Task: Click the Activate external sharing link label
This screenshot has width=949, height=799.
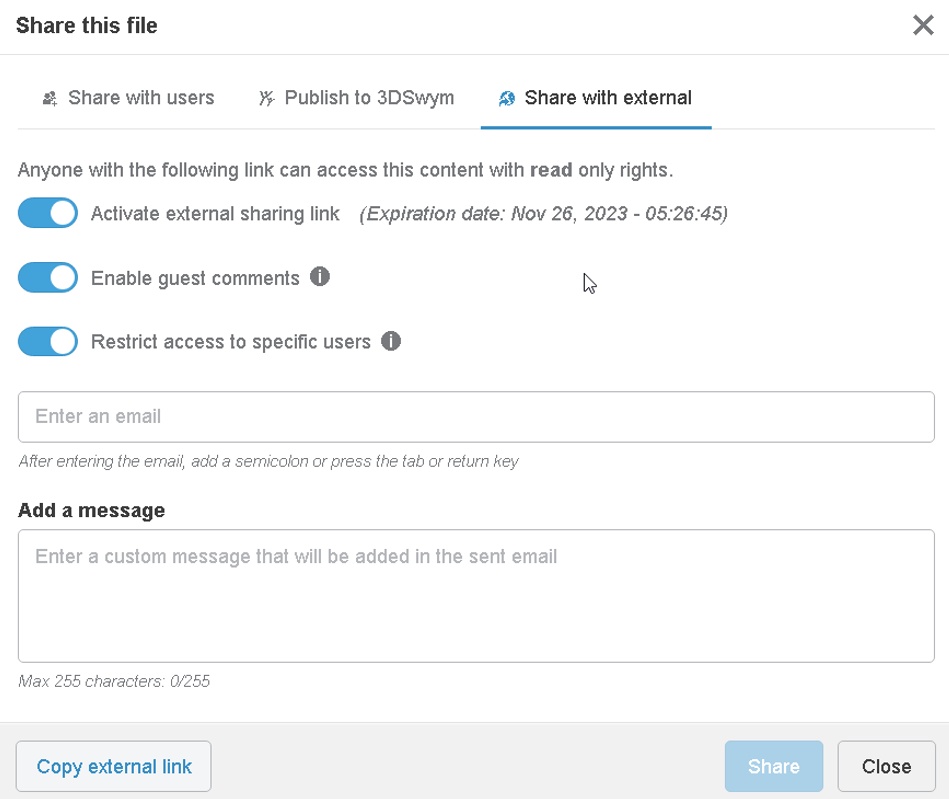Action: (x=215, y=214)
